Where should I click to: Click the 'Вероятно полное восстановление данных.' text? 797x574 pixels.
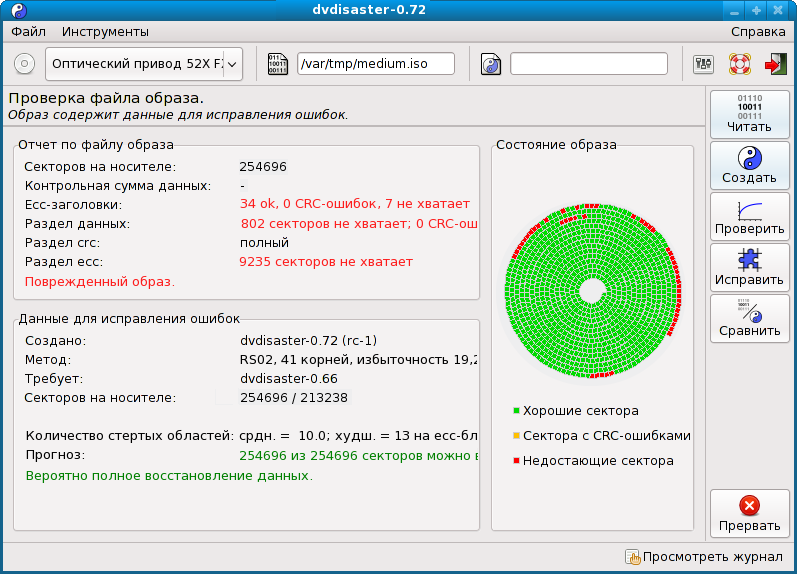[169, 476]
